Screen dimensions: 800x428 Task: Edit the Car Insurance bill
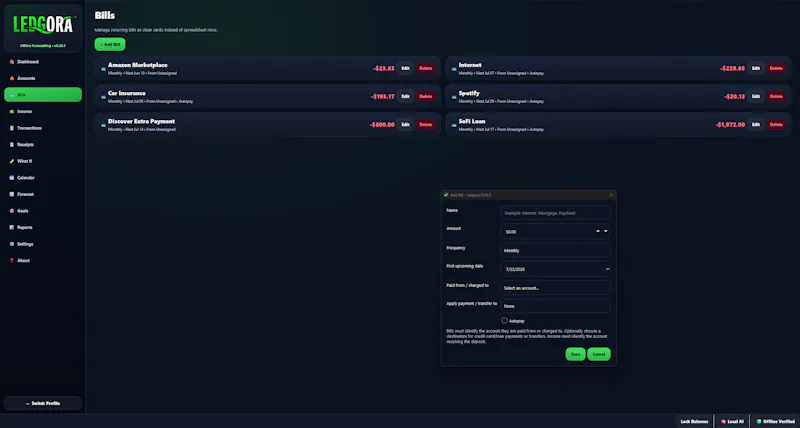coord(405,96)
